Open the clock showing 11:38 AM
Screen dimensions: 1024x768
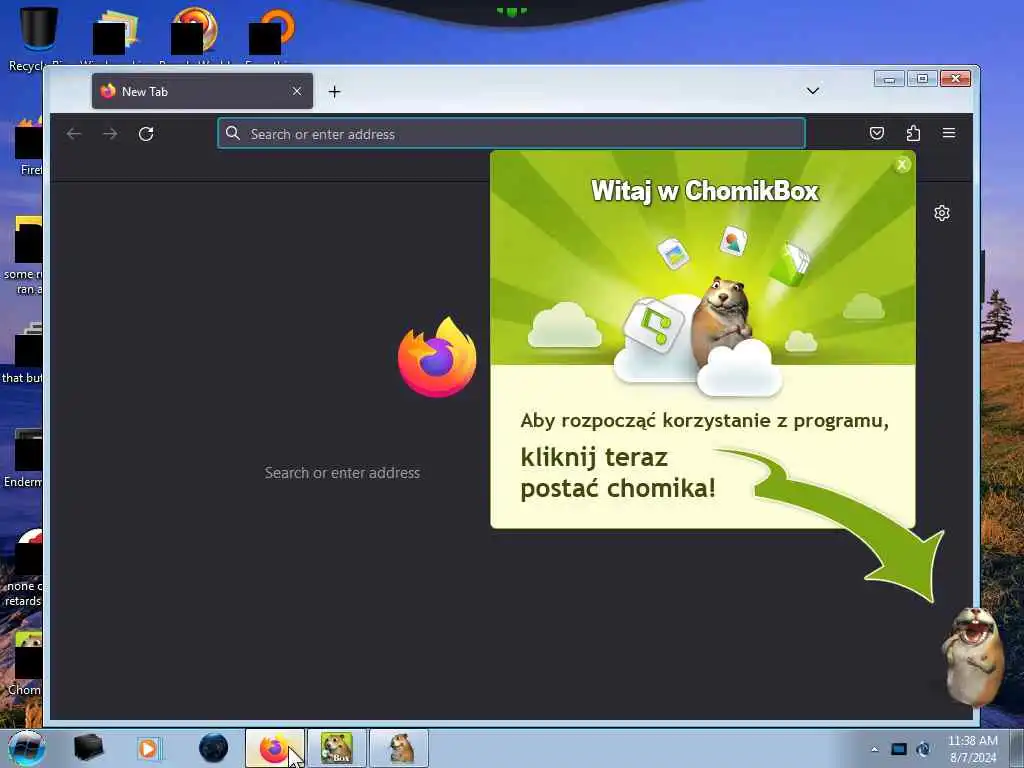972,749
